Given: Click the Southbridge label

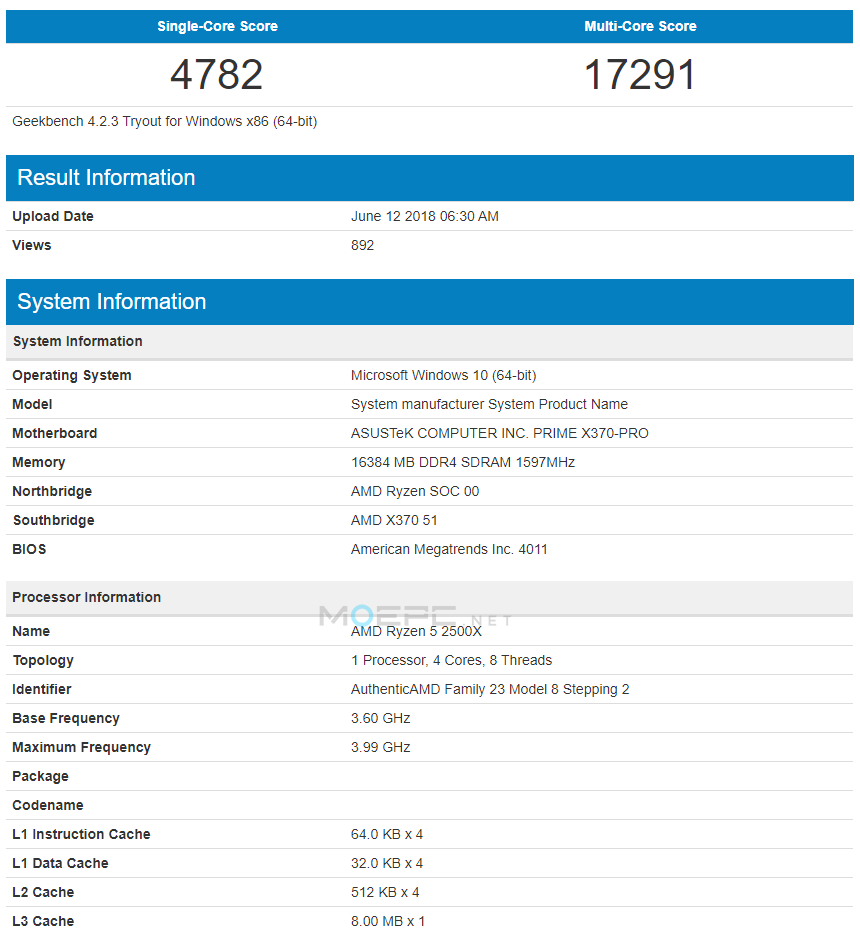Looking at the screenshot, I should click(x=54, y=520).
